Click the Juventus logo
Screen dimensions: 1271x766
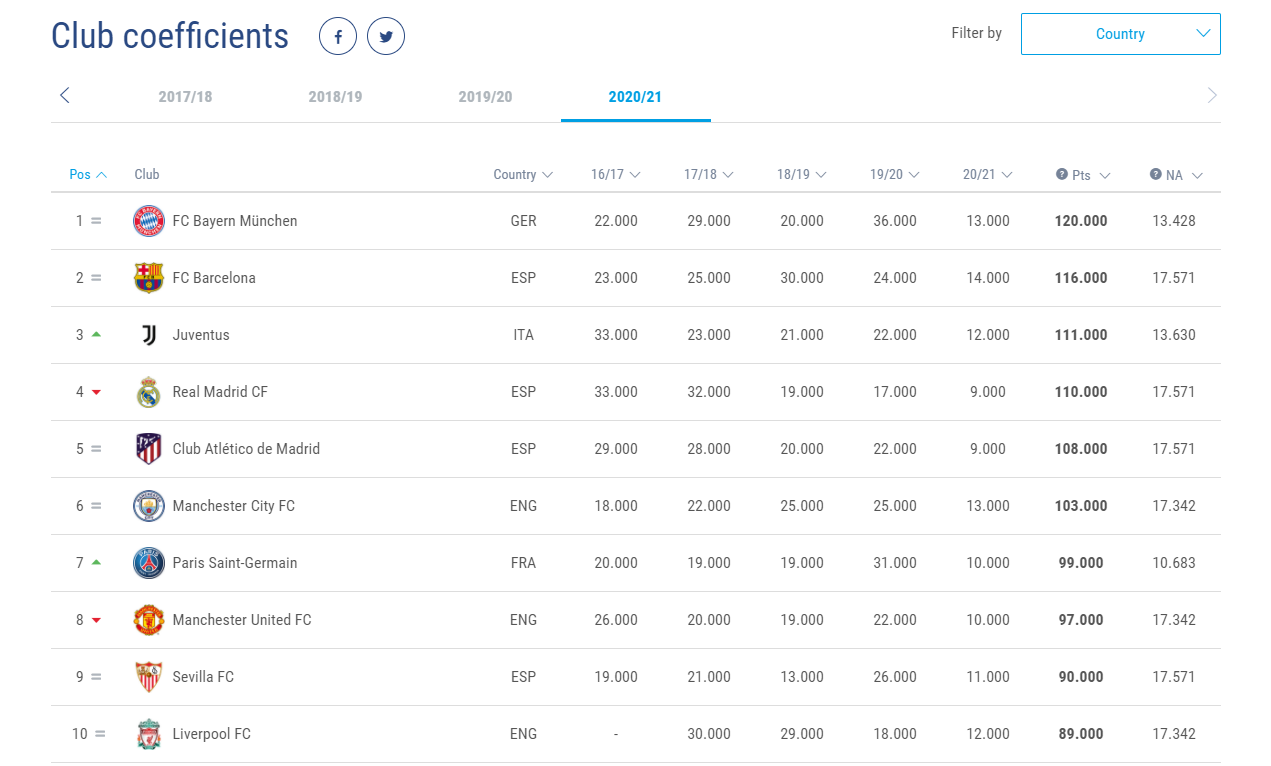click(x=149, y=335)
